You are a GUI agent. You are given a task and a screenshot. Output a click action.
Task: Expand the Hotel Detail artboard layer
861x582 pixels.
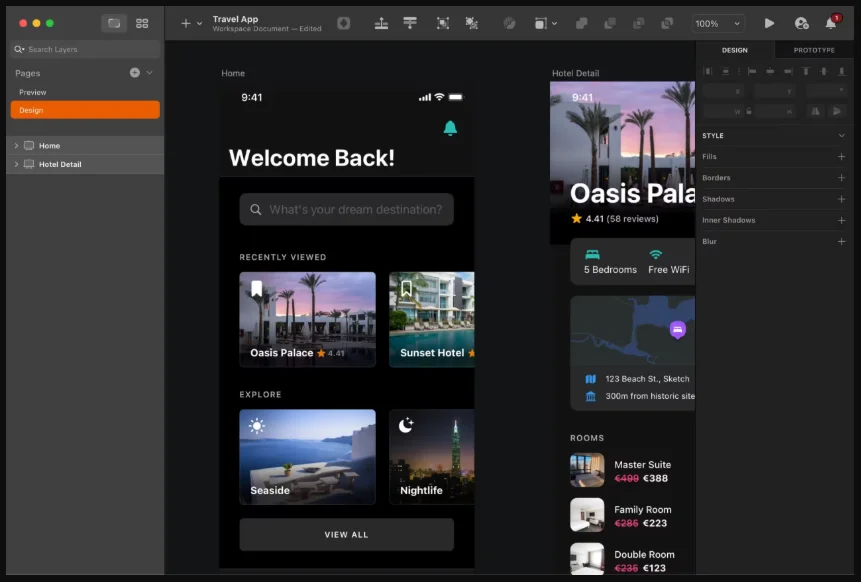coord(16,164)
